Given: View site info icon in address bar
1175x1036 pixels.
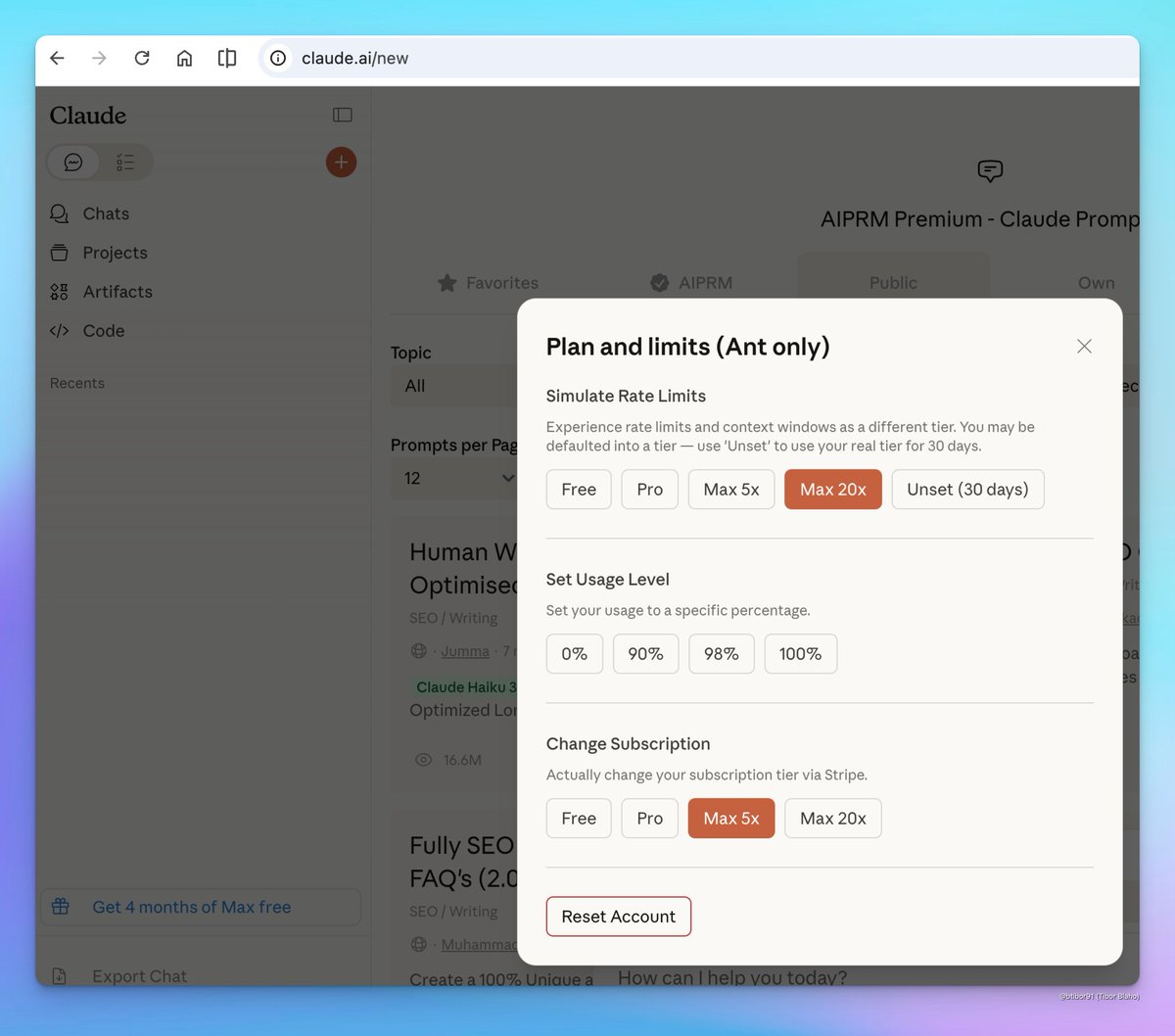Looking at the screenshot, I should 278,58.
